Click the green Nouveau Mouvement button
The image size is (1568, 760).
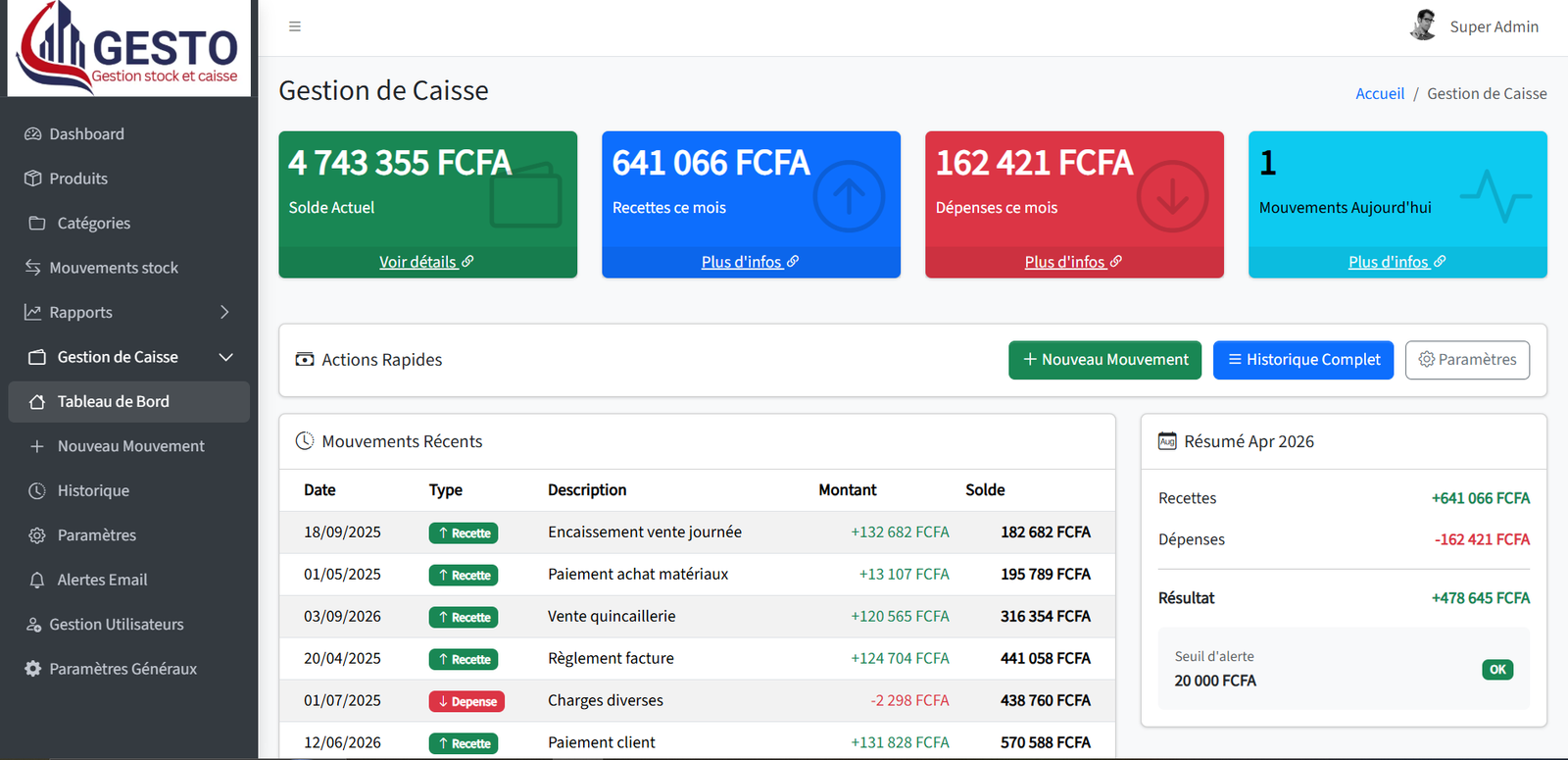[1104, 360]
